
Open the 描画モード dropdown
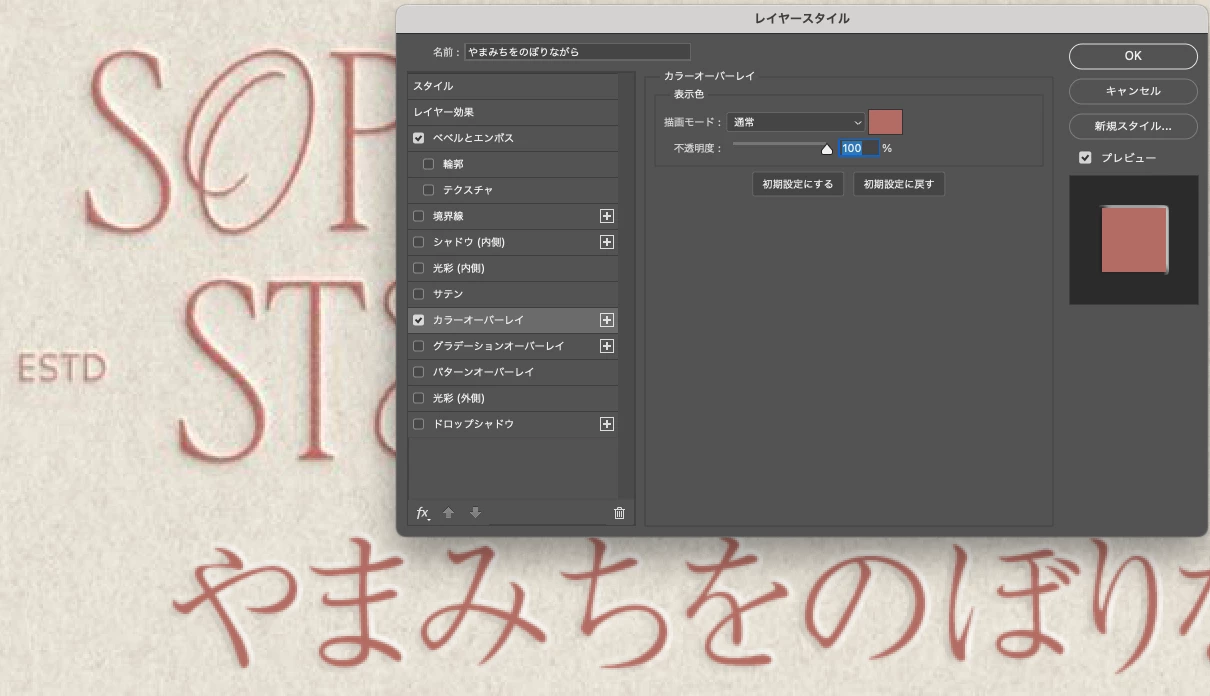click(796, 122)
